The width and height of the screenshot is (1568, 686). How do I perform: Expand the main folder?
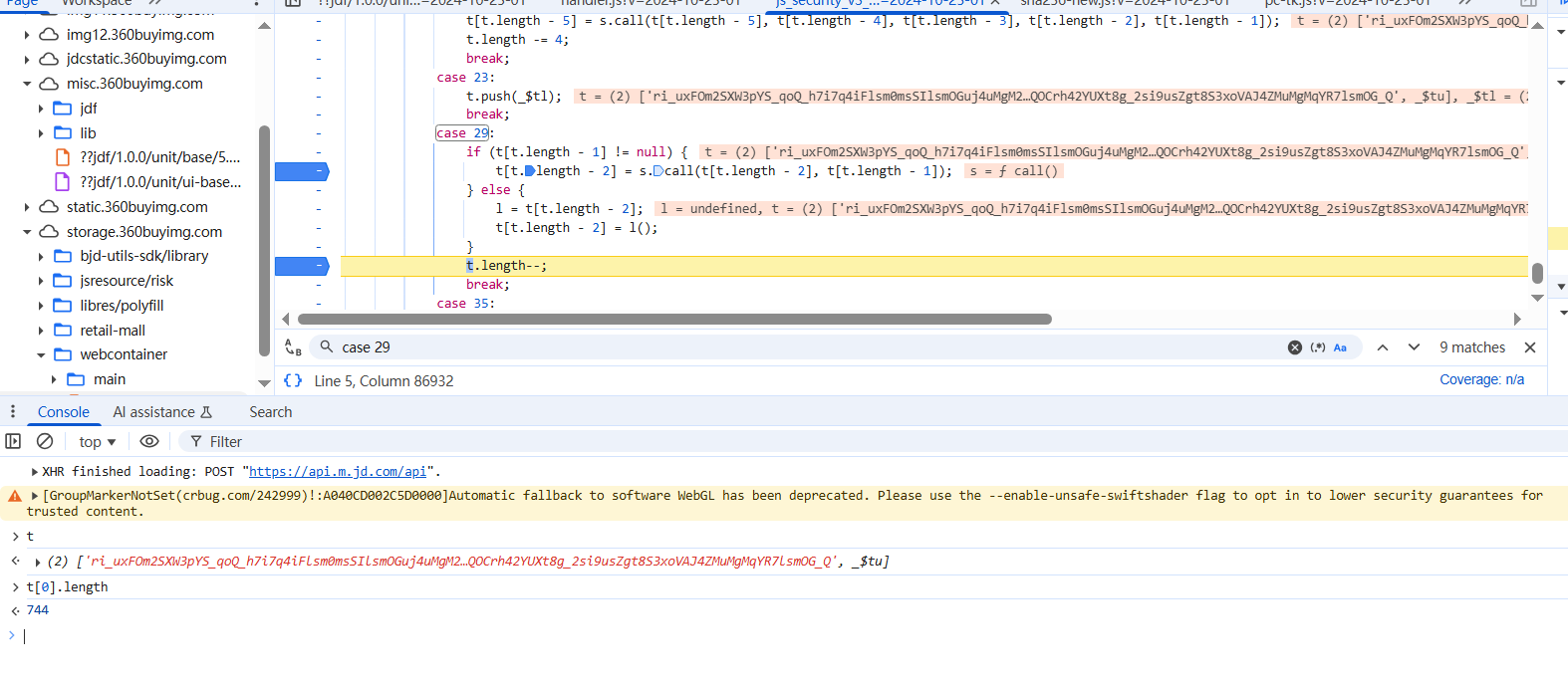[x=55, y=379]
